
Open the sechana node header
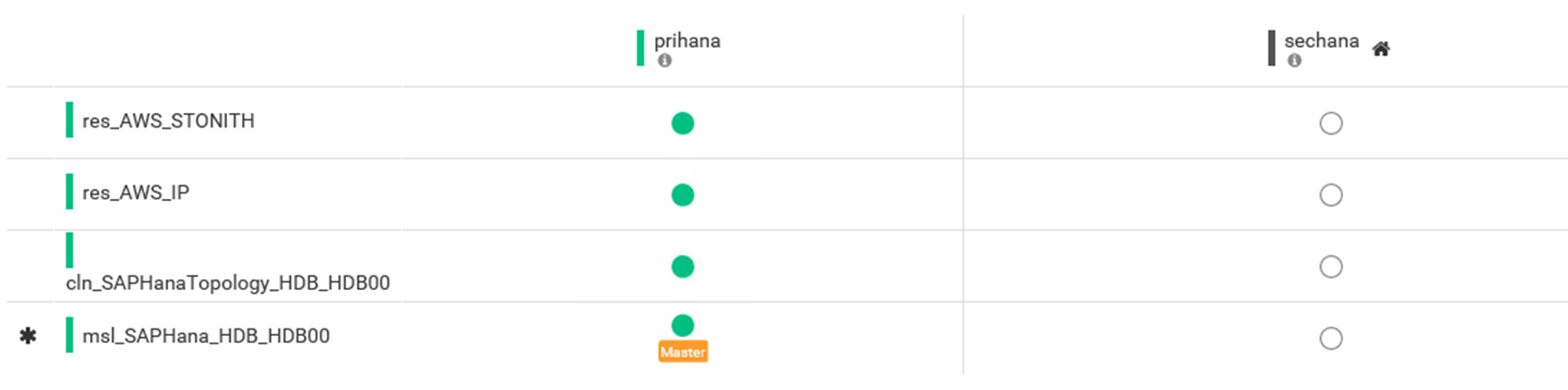[1321, 40]
